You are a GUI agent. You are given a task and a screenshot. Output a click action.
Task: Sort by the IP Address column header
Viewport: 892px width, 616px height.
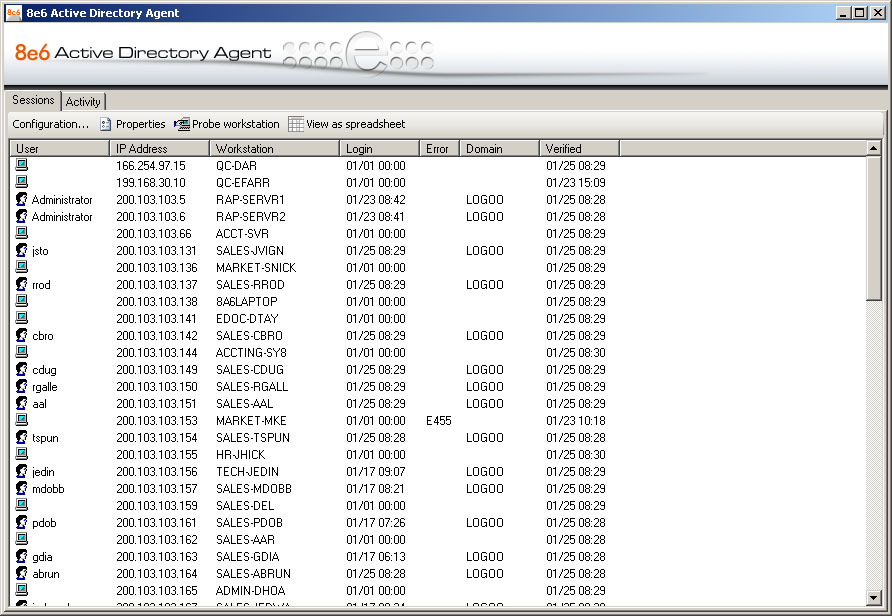tap(159, 148)
